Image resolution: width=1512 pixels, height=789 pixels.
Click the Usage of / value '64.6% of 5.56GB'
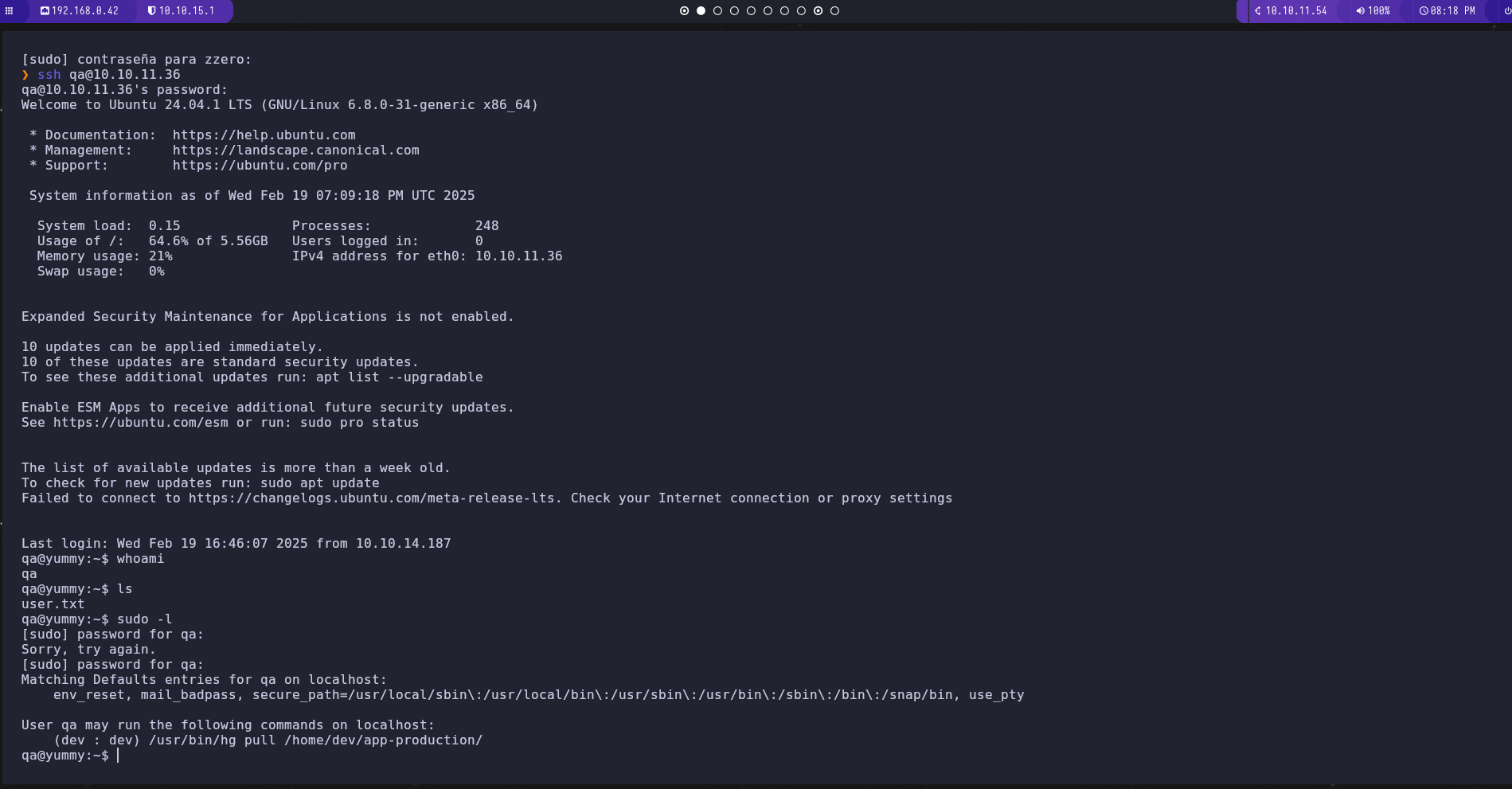click(x=209, y=241)
